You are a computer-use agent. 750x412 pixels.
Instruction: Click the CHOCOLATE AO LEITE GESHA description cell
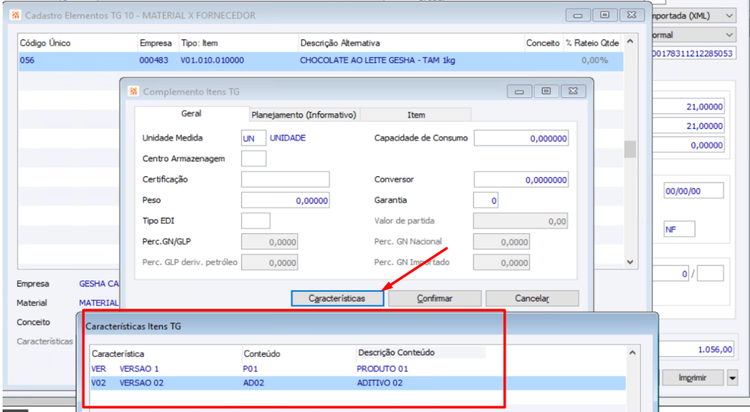tap(377, 61)
